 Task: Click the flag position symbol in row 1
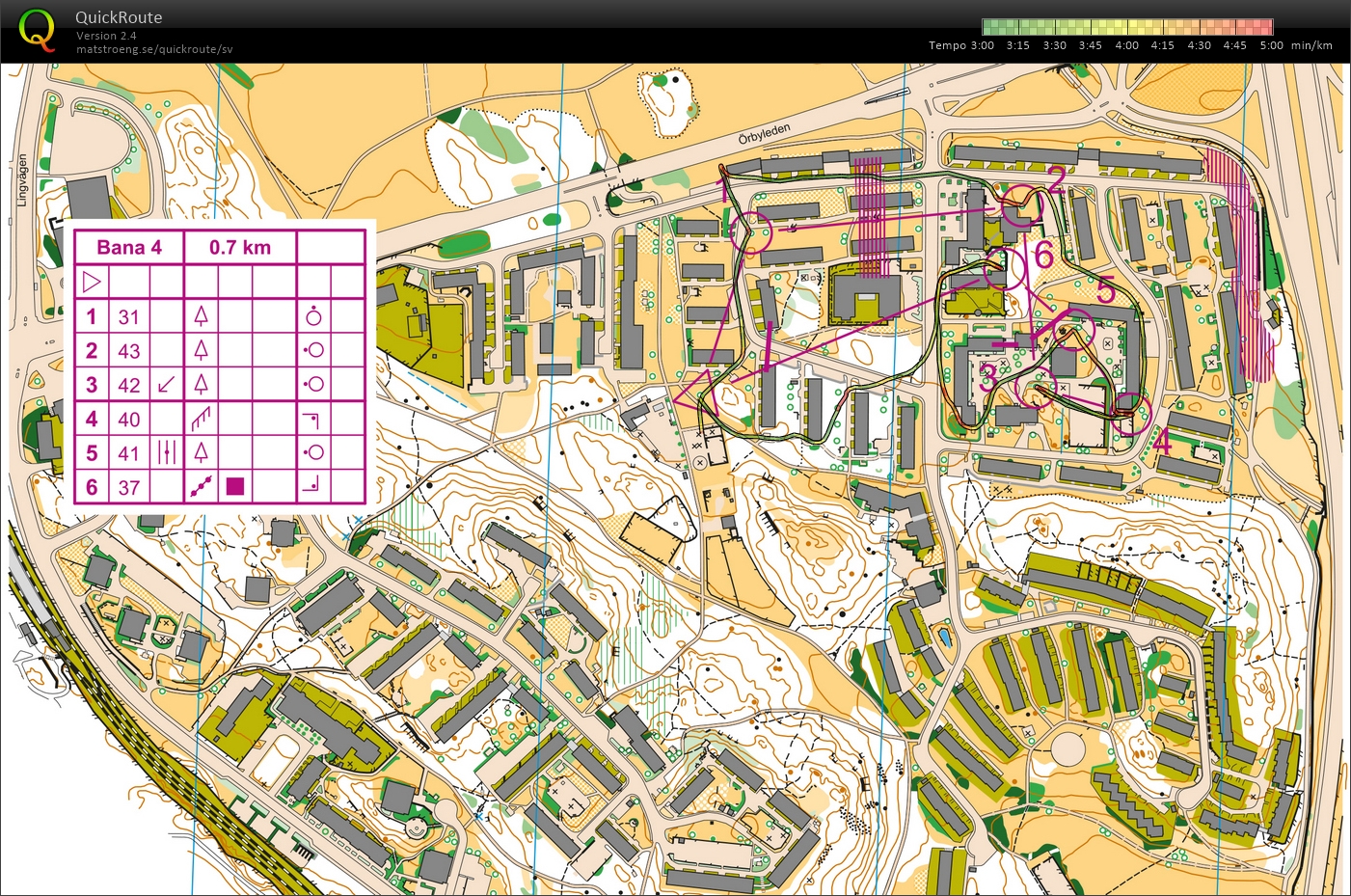[x=313, y=315]
